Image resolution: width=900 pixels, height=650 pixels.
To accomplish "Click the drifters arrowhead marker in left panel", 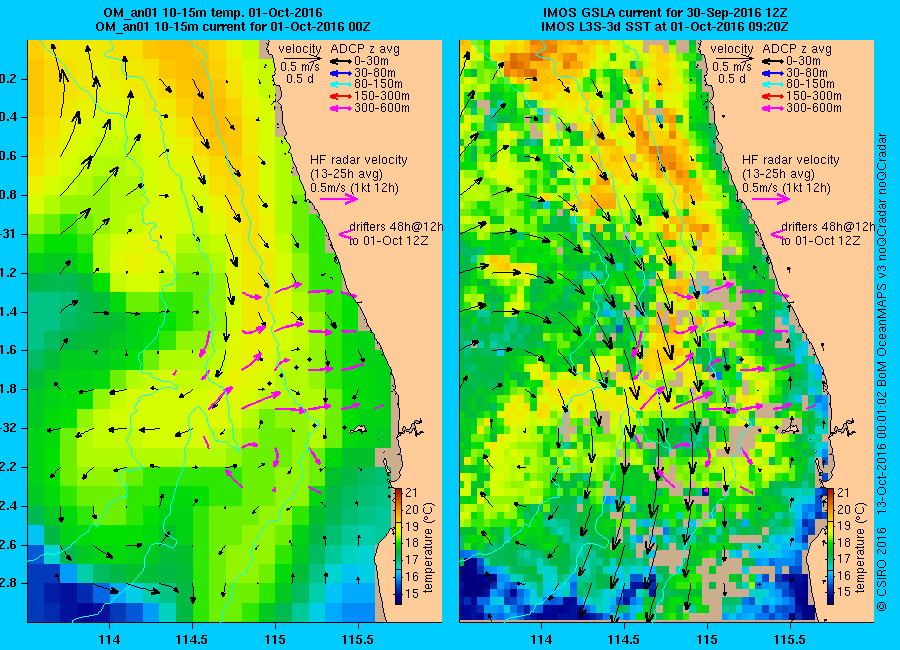I will [346, 234].
